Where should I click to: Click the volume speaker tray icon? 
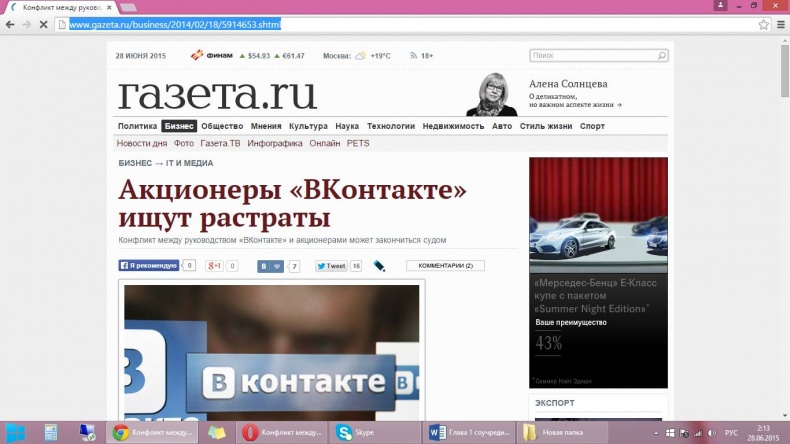712,433
